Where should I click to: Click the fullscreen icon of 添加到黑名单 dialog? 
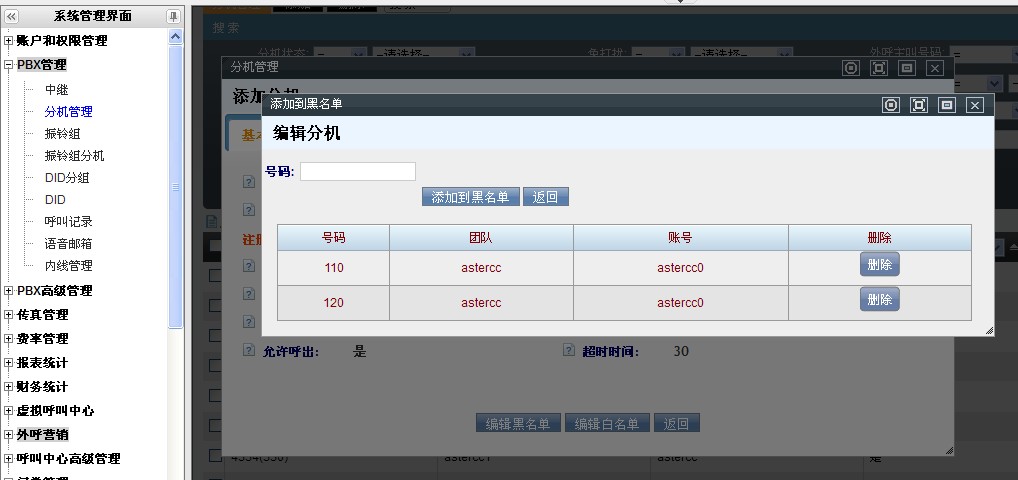click(919, 105)
